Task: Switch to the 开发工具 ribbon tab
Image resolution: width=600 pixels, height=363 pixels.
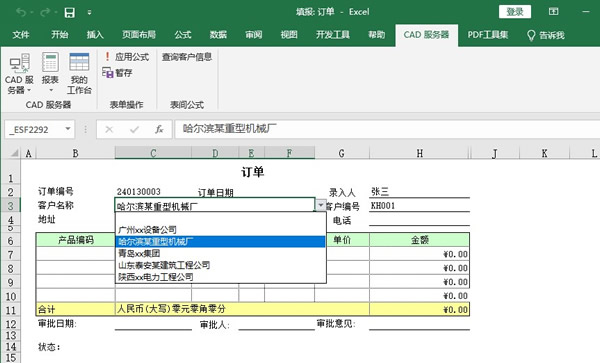Action: (x=333, y=35)
